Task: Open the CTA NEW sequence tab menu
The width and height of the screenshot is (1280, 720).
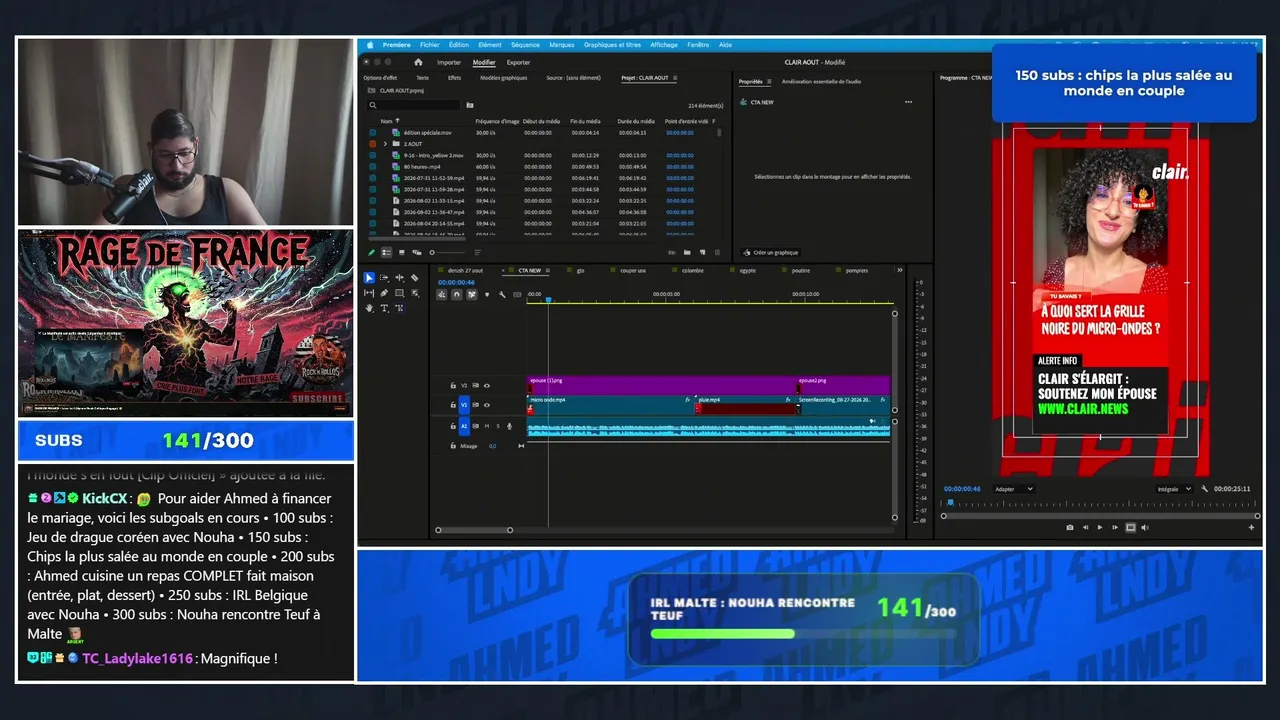Action: tap(550, 270)
